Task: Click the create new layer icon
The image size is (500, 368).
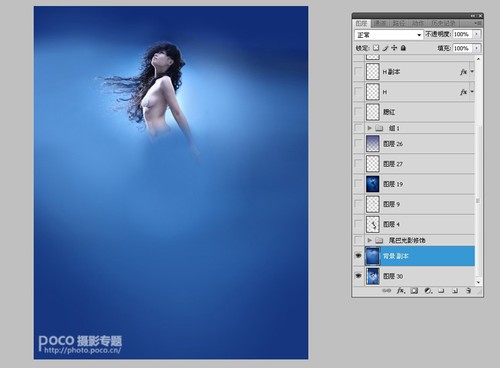Action: point(455,291)
